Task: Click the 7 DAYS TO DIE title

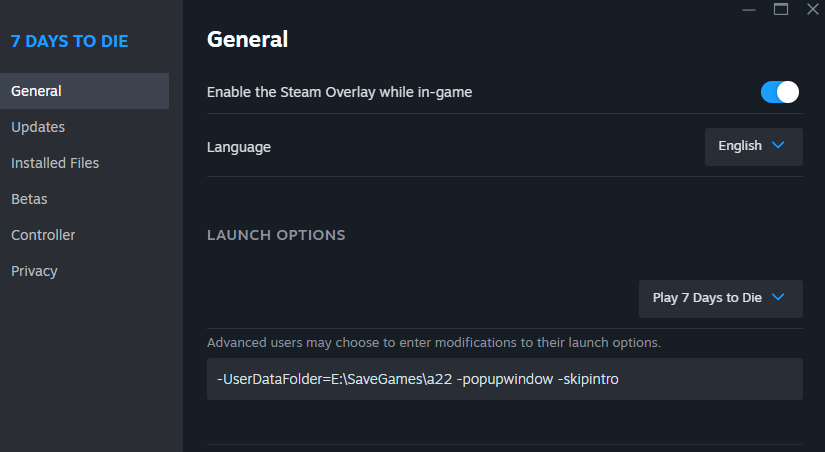Action: [69, 41]
